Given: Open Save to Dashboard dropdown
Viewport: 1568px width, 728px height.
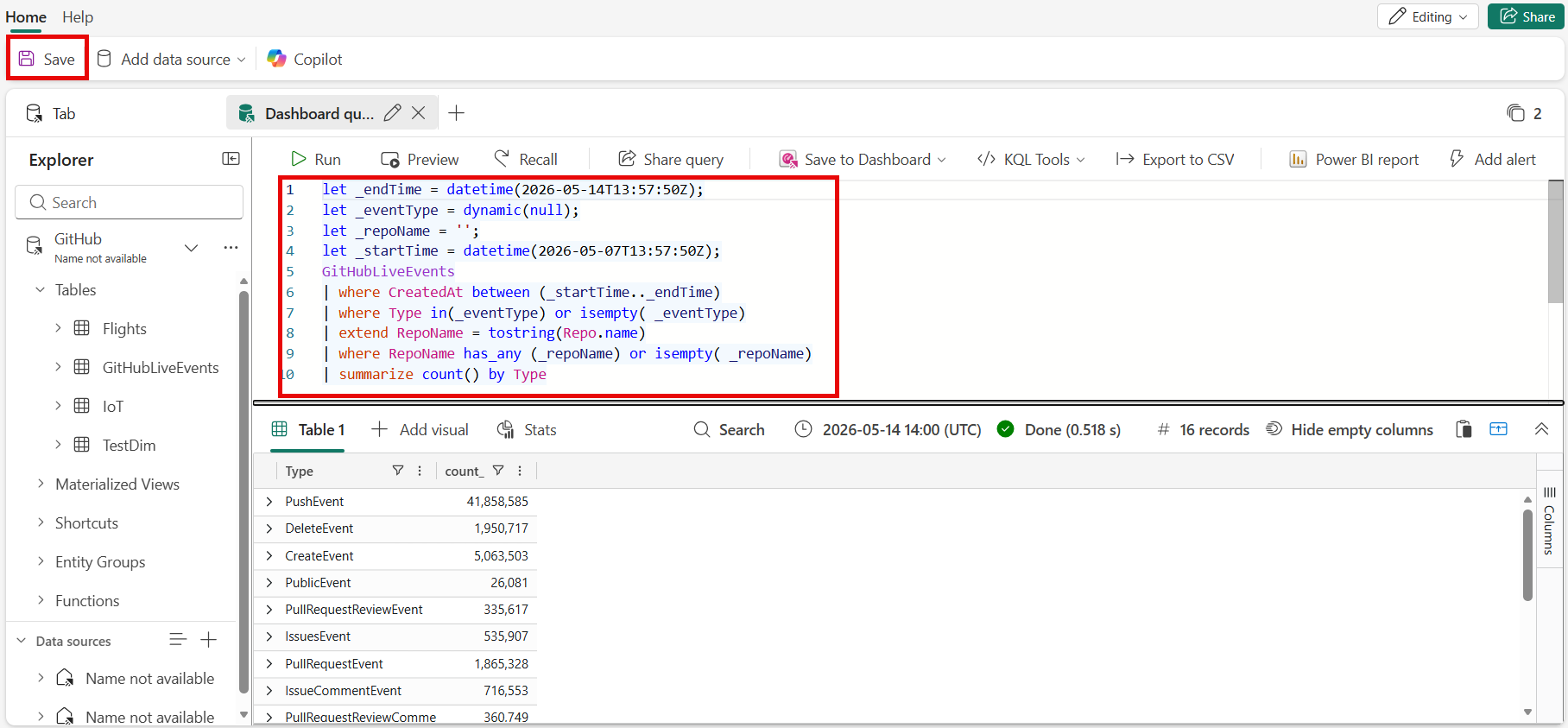Looking at the screenshot, I should 863,159.
